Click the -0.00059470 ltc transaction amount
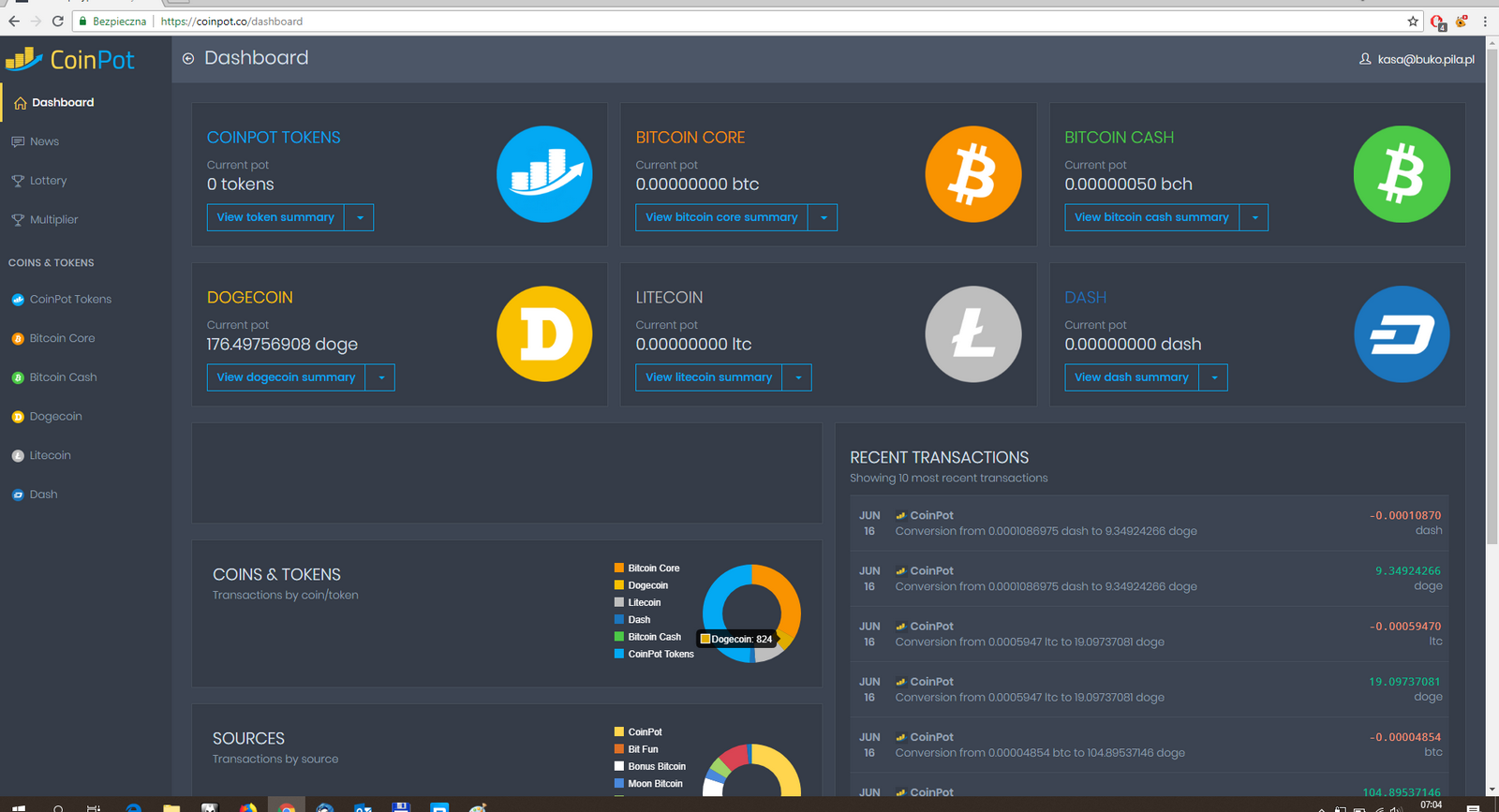 pos(1405,627)
